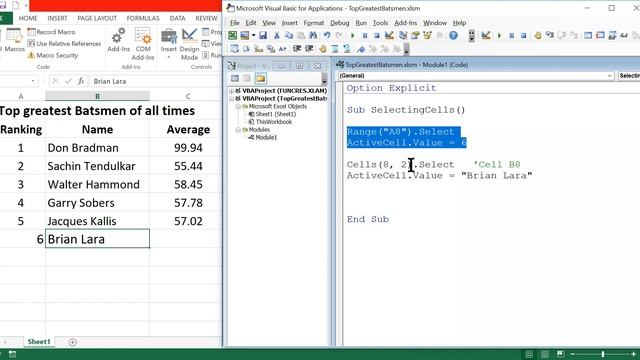Viewport: 640px width, 360px height.
Task: Click Add-Ins button in Excel ribbon
Action: pos(118,40)
